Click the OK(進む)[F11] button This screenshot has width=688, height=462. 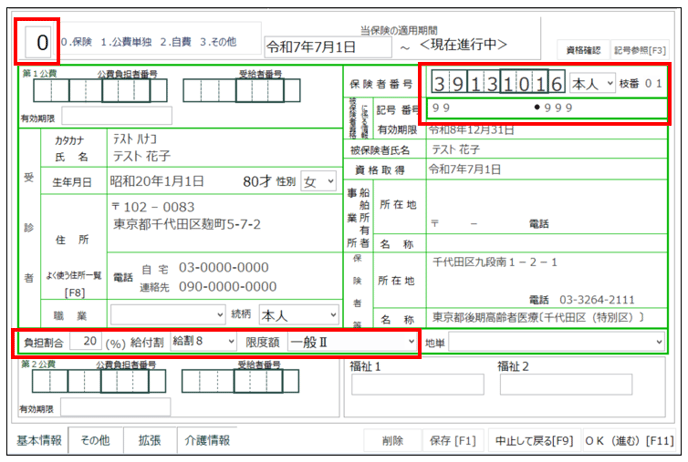[x=628, y=440]
